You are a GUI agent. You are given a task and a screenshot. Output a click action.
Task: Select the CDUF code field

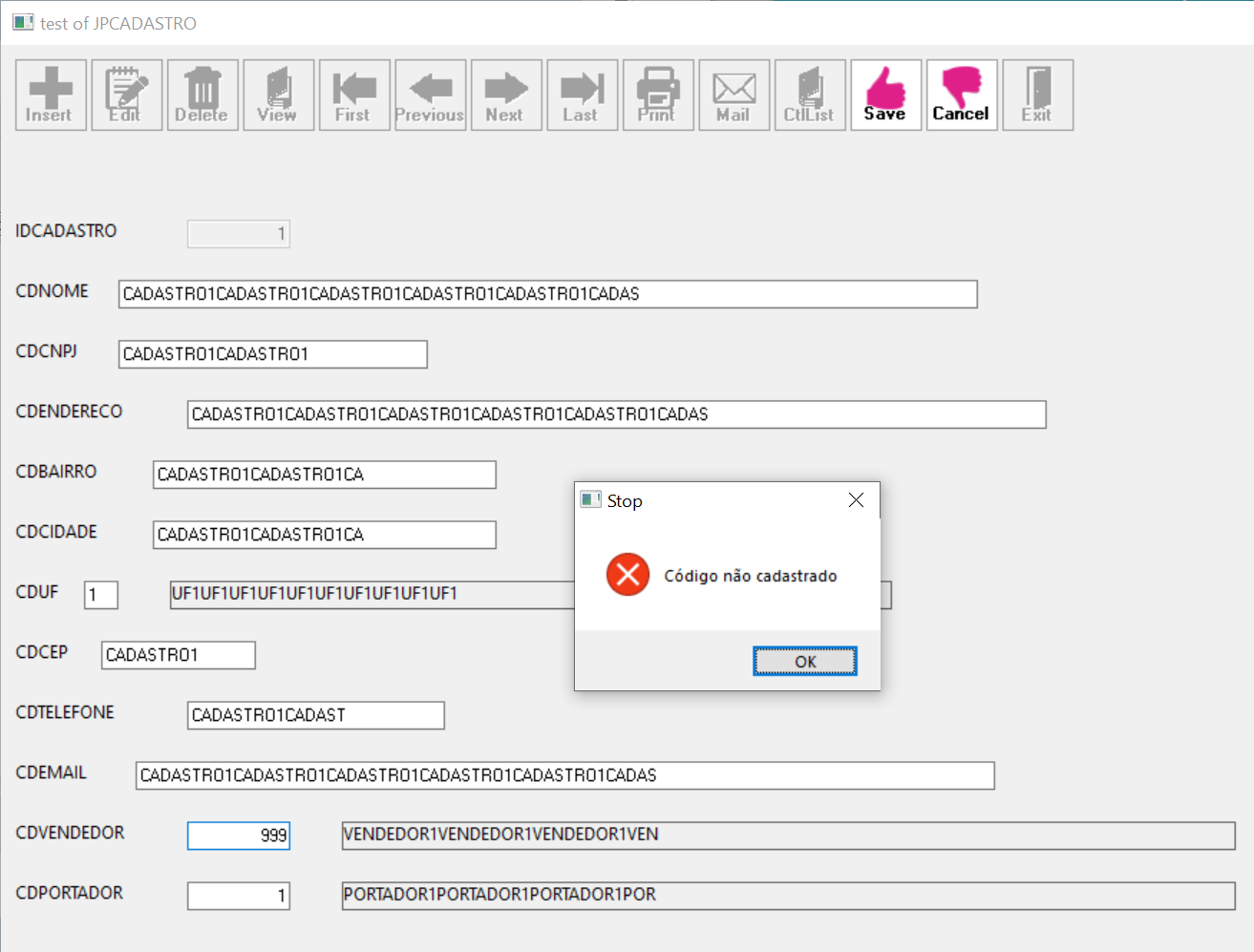101,595
